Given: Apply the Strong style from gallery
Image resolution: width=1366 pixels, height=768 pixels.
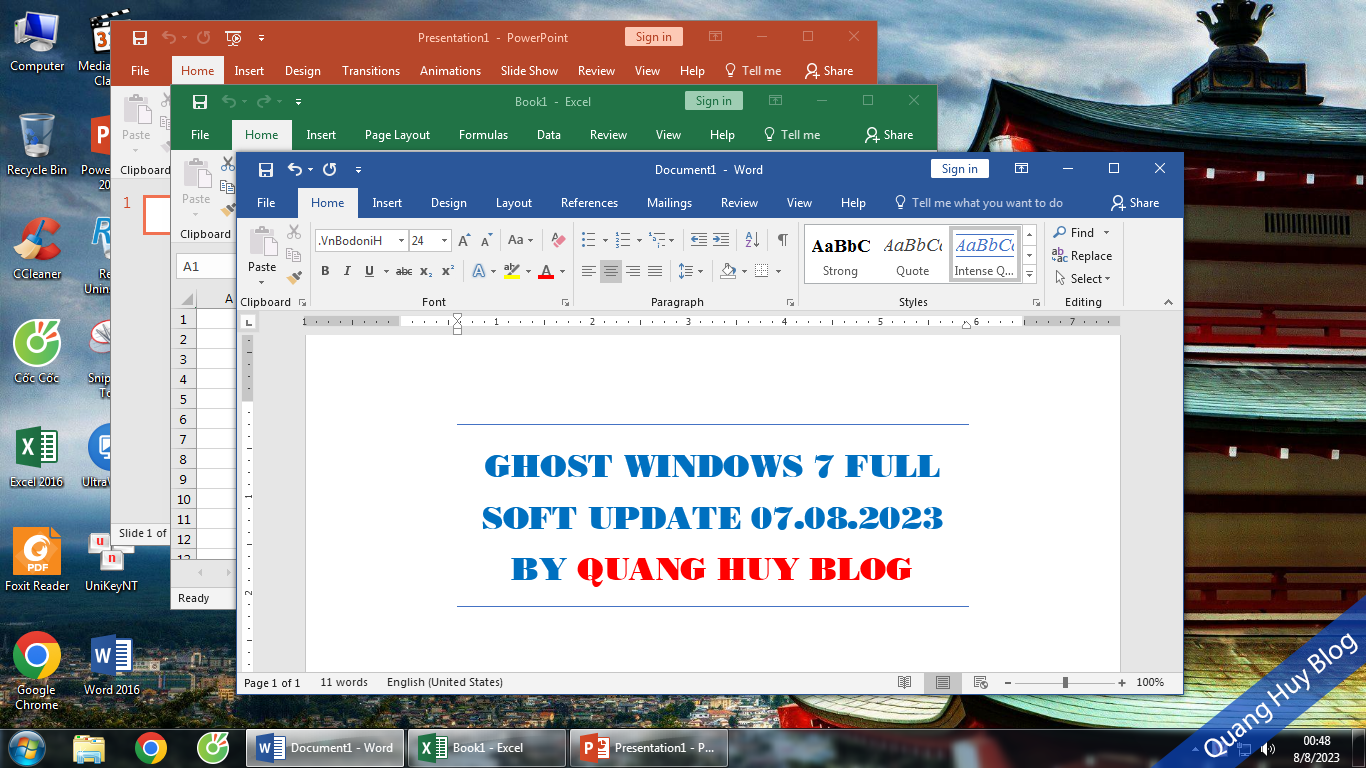Looking at the screenshot, I should point(840,256).
